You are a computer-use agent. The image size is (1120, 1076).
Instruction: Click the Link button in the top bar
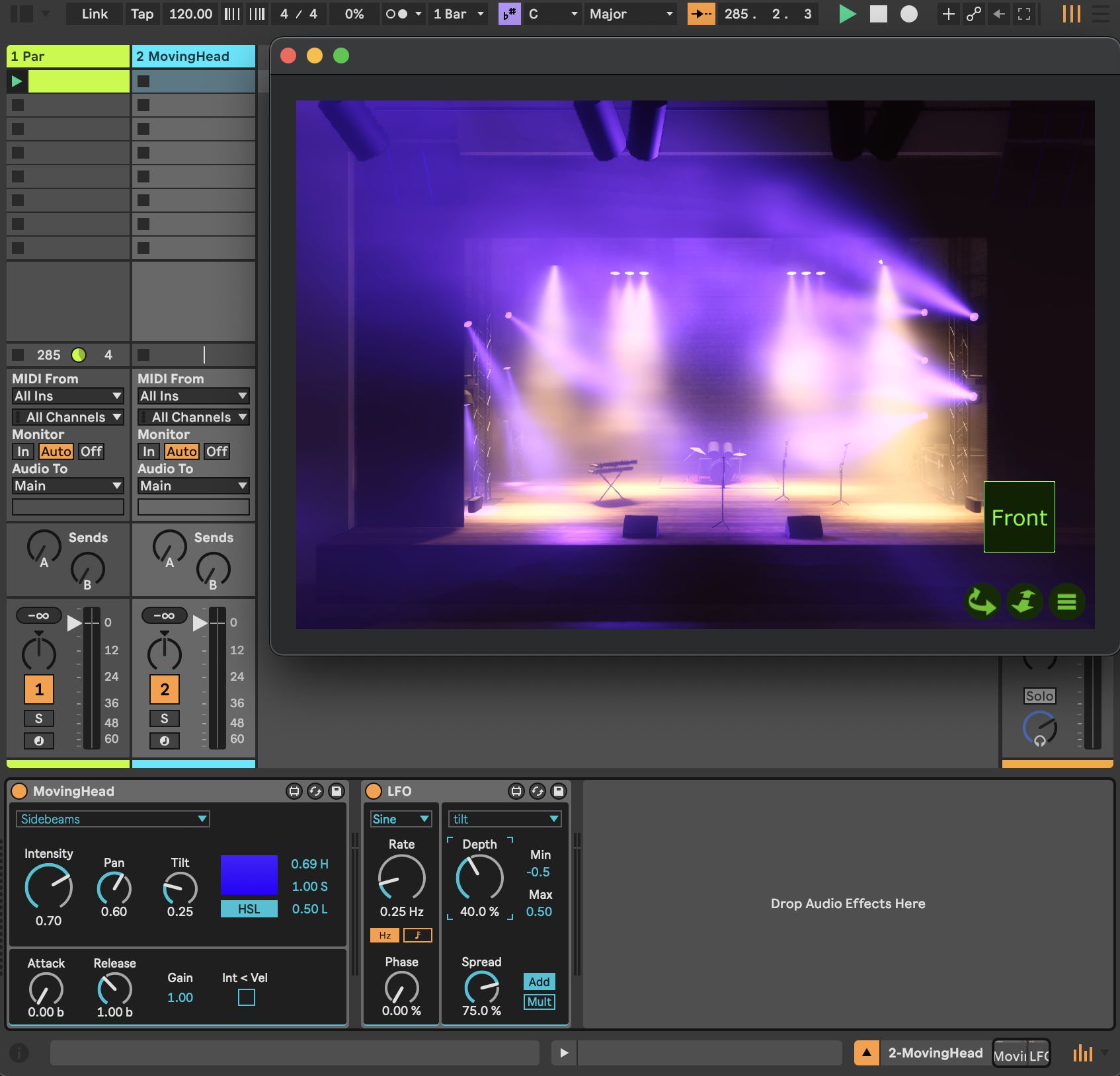[x=95, y=14]
